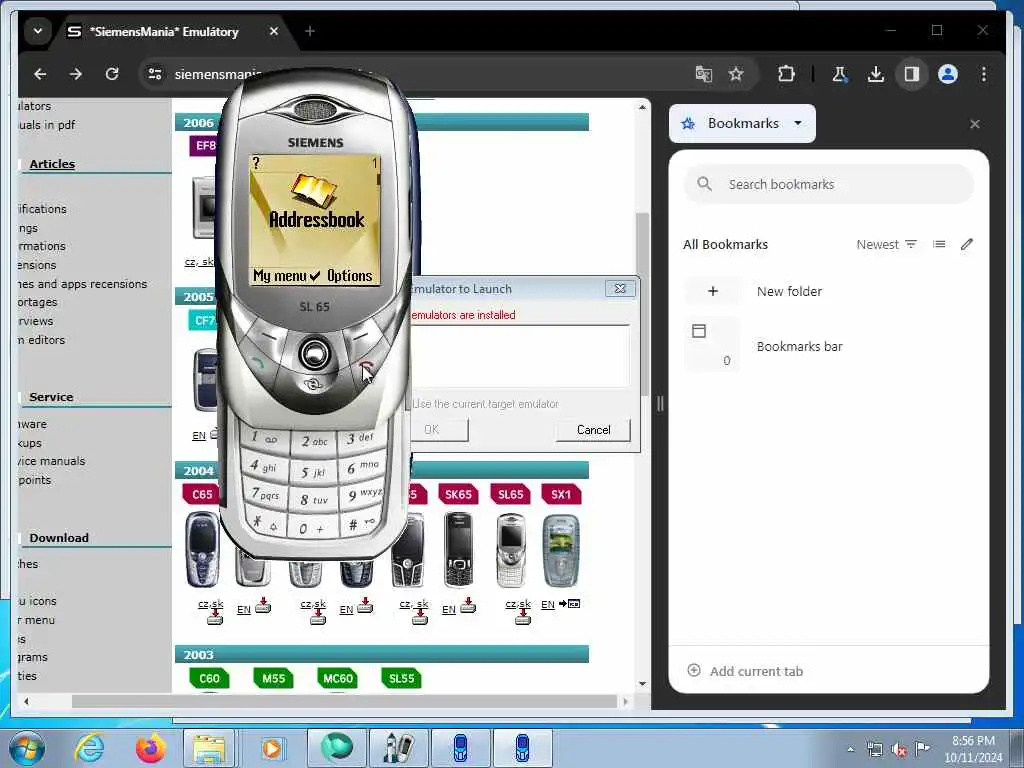
Task: Click the SL65 center joystick button
Action: tap(314, 353)
